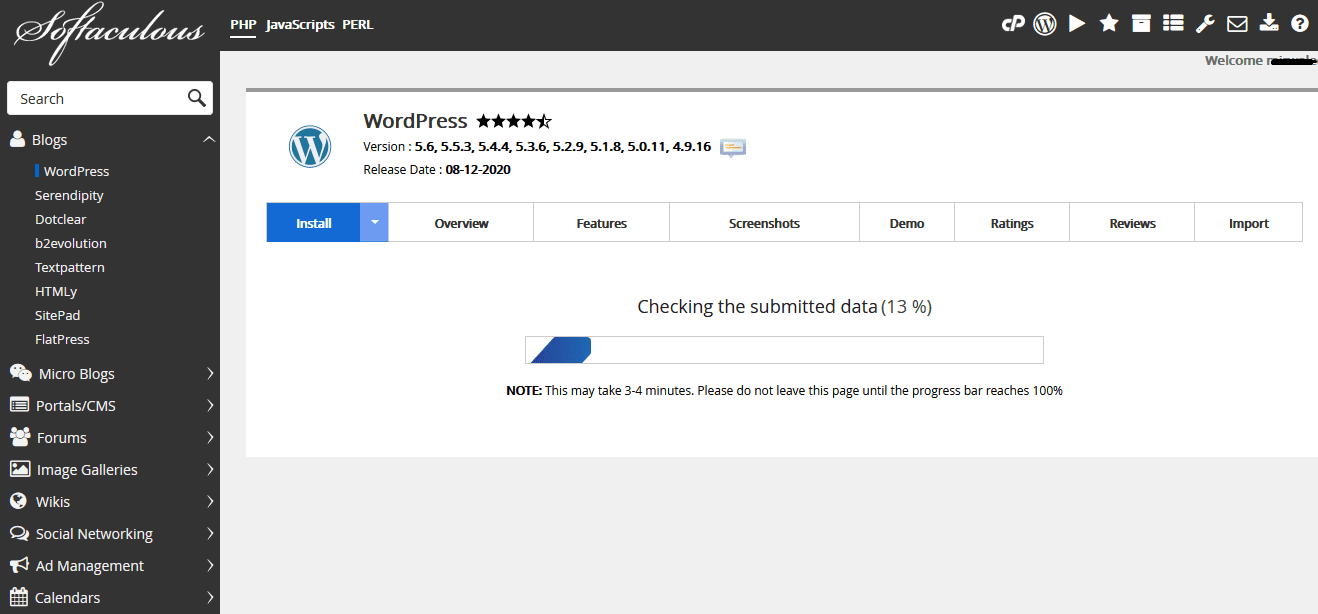Open the Install button dropdown arrow
Image resolution: width=1318 pixels, height=614 pixels.
374,222
